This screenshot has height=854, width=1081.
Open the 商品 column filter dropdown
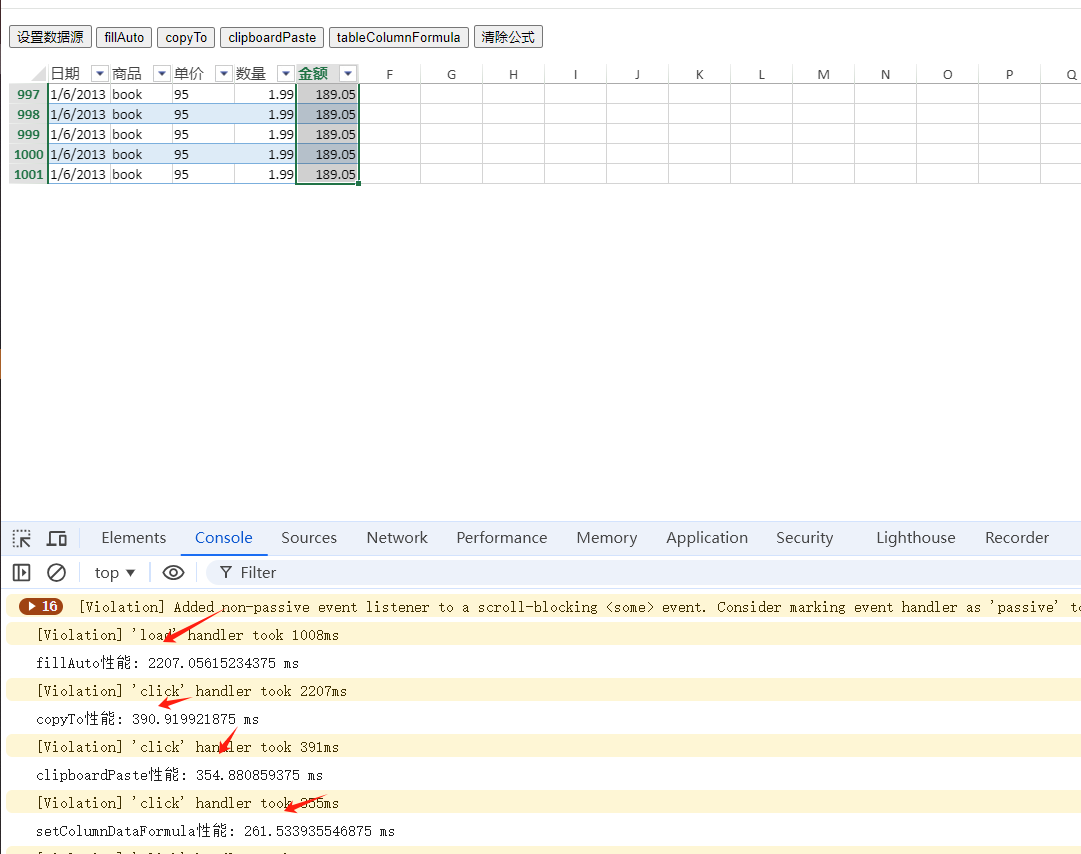161,74
